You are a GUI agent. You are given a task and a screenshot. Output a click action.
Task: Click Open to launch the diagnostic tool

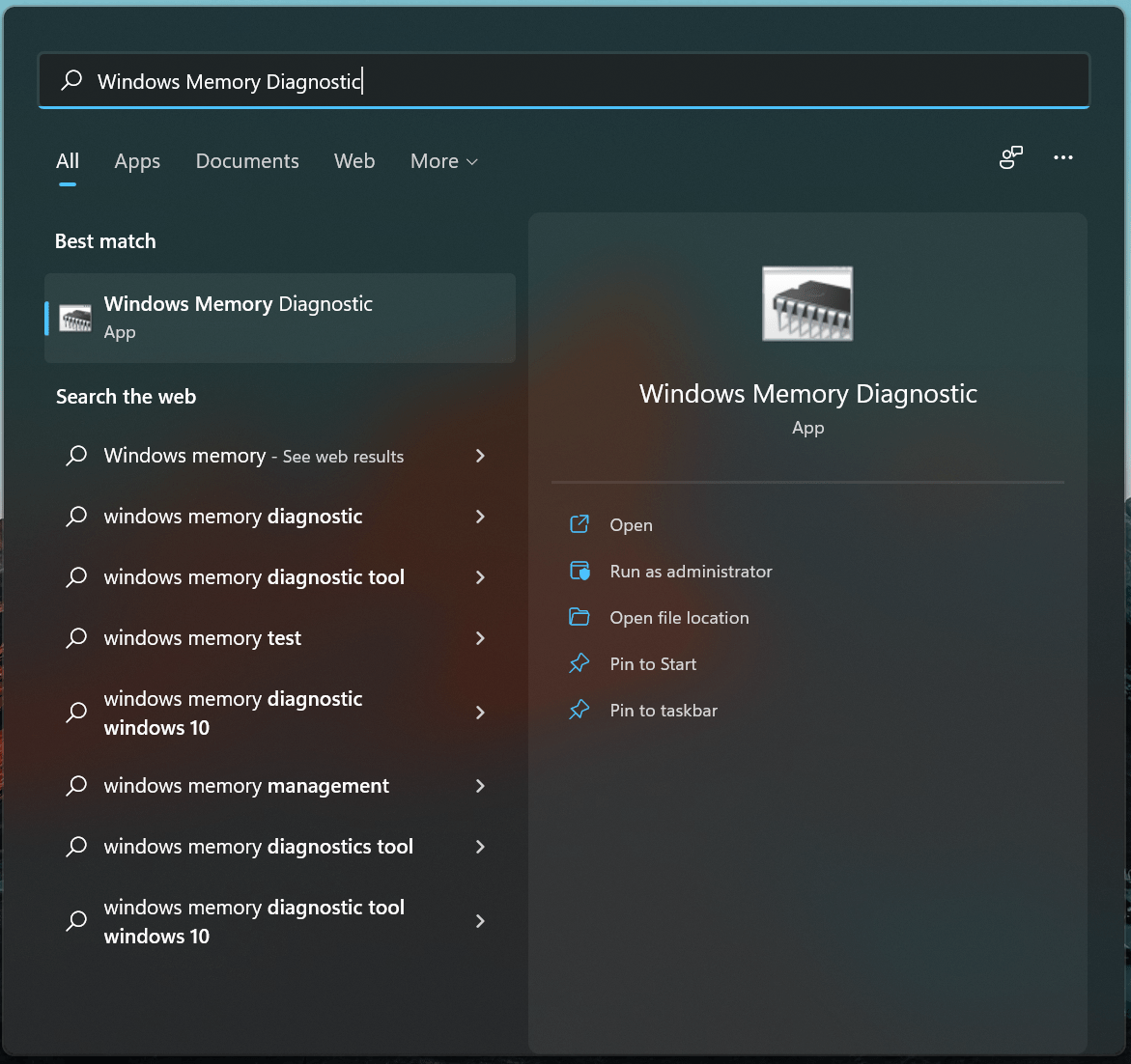[x=631, y=524]
